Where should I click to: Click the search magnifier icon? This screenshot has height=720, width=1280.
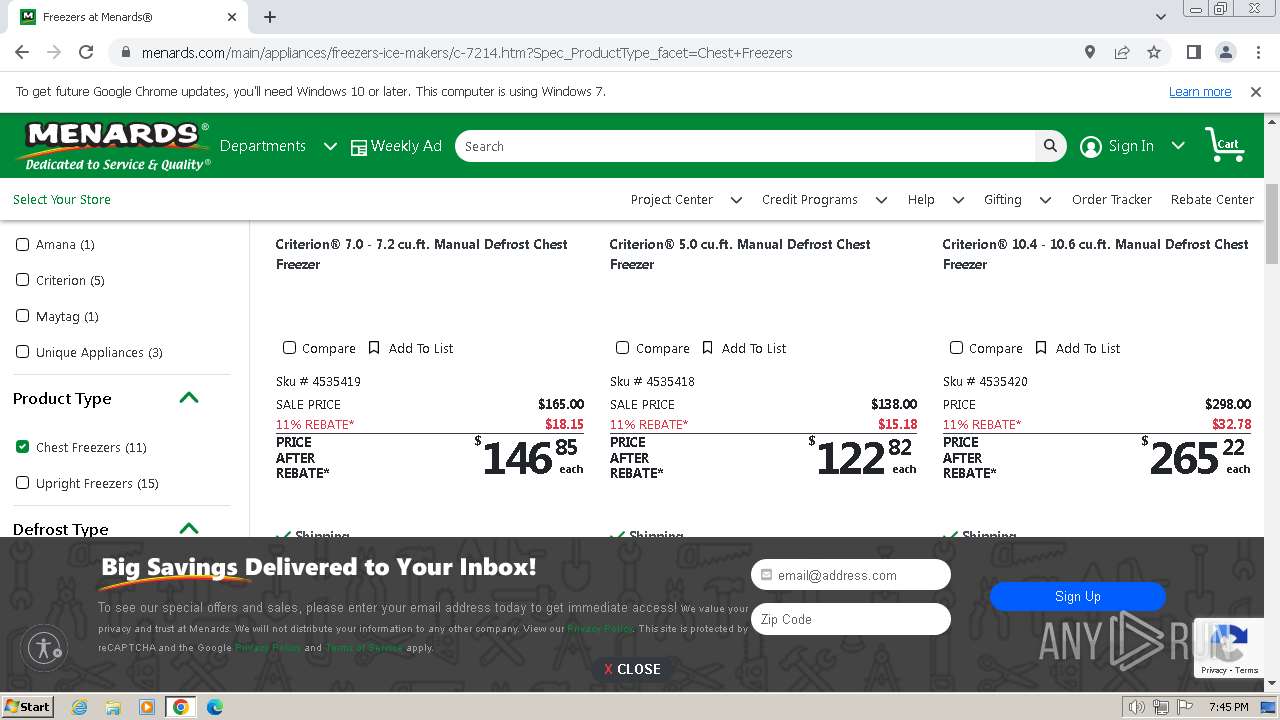coord(1050,146)
